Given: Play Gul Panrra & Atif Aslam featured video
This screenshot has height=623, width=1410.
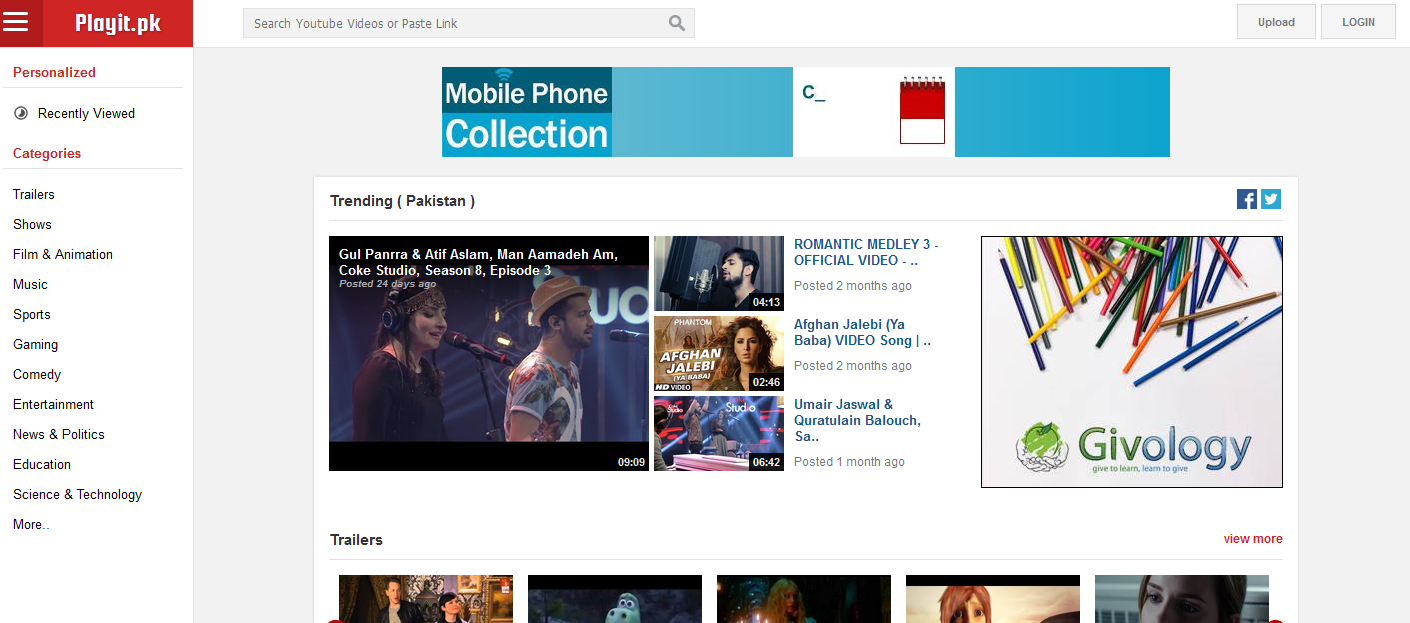Looking at the screenshot, I should (489, 353).
